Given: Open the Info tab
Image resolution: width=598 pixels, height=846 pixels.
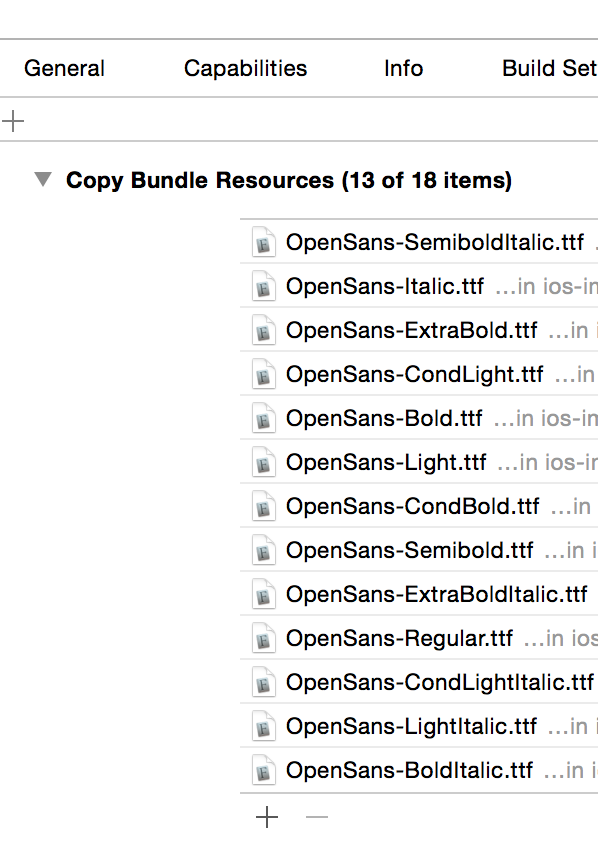Looking at the screenshot, I should point(403,68).
